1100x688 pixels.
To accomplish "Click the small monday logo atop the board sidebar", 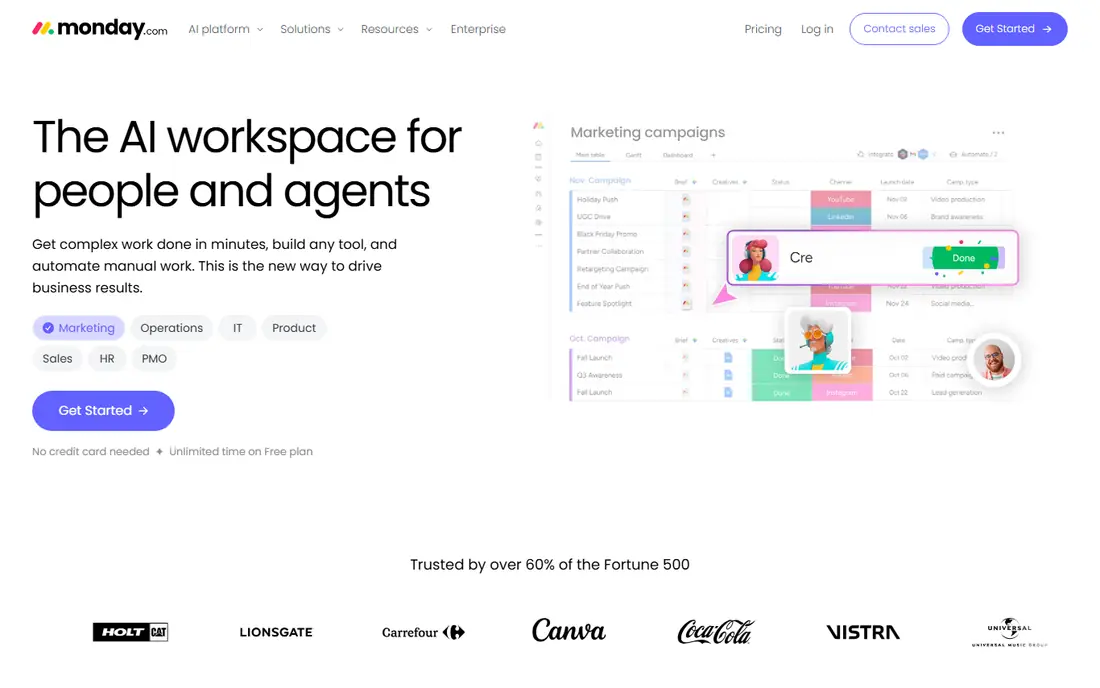I will click(538, 126).
